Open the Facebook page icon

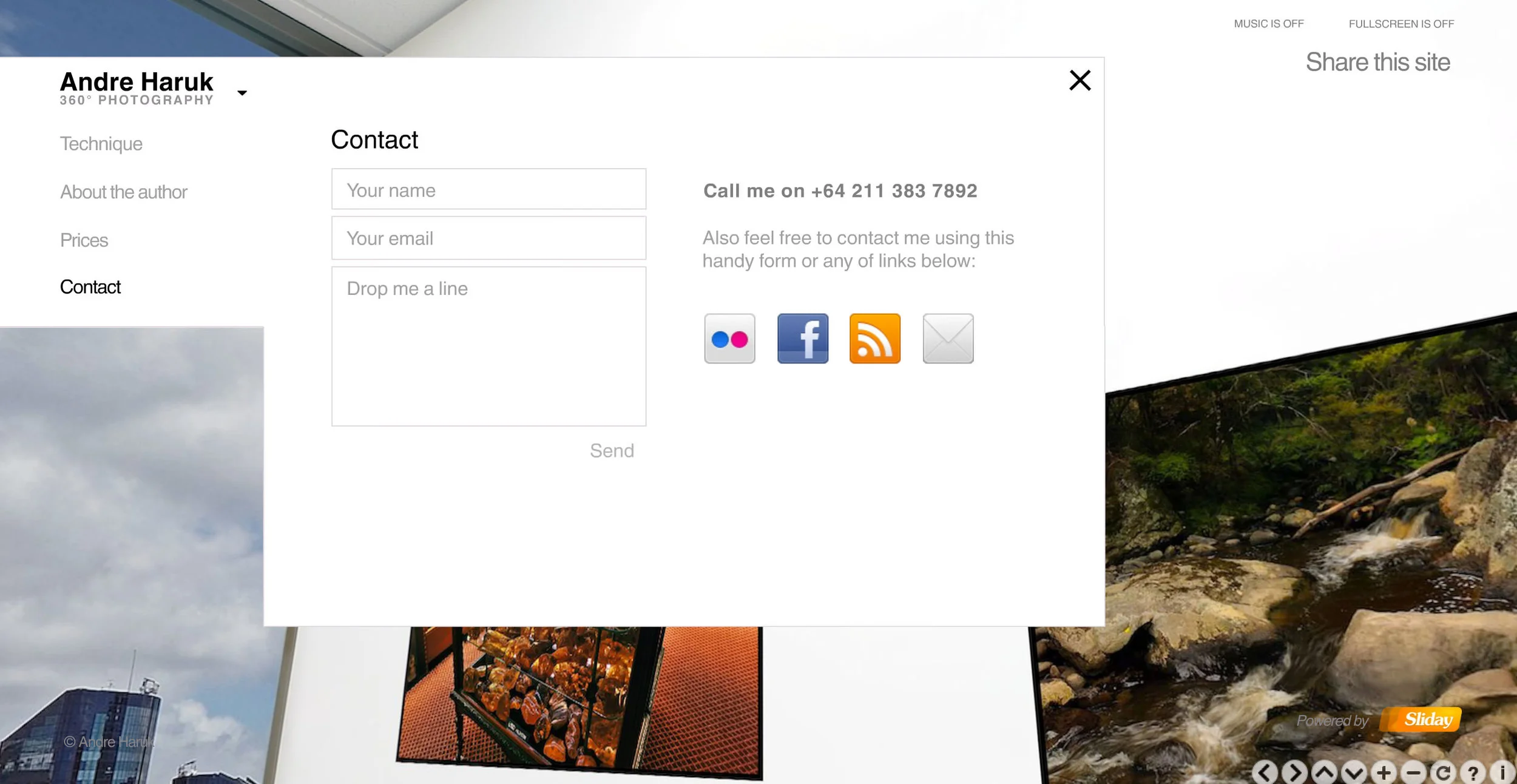click(802, 339)
